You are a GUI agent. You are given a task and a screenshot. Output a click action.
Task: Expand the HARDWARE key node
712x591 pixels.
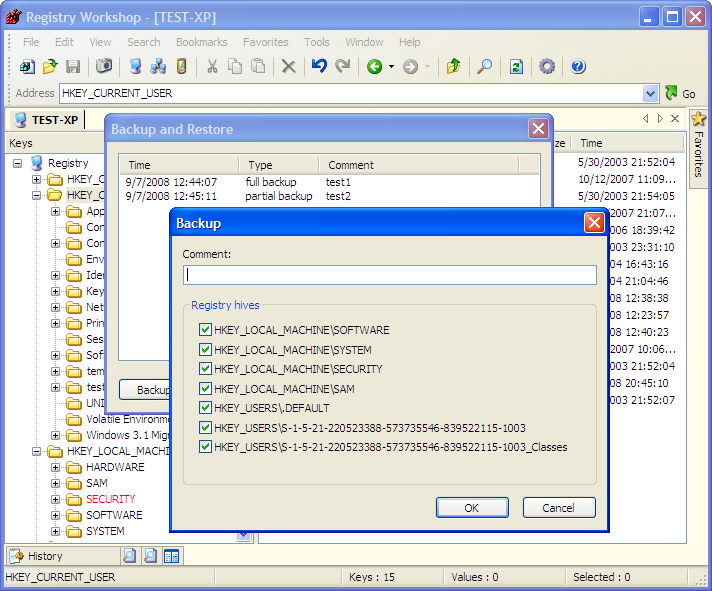point(57,467)
